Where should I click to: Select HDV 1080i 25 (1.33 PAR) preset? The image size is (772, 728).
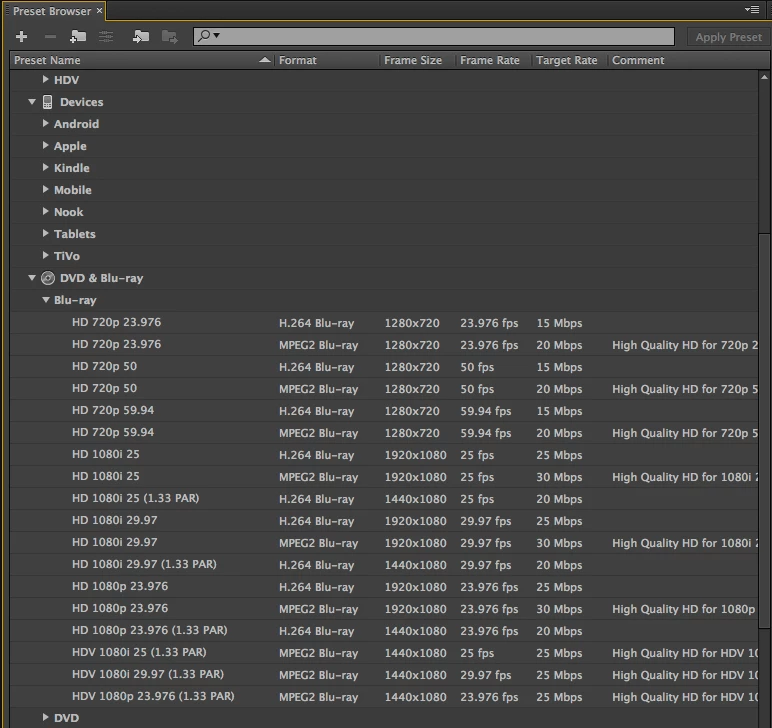(384, 652)
